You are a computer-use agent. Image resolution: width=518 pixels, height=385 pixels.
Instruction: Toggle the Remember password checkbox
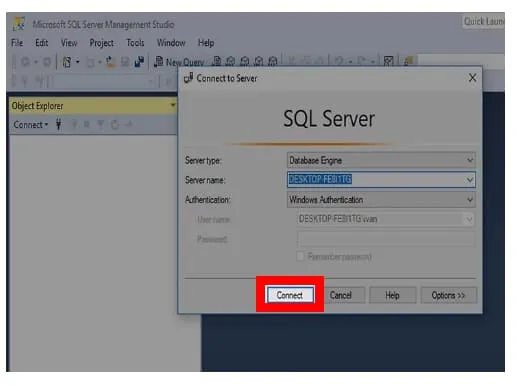click(300, 256)
